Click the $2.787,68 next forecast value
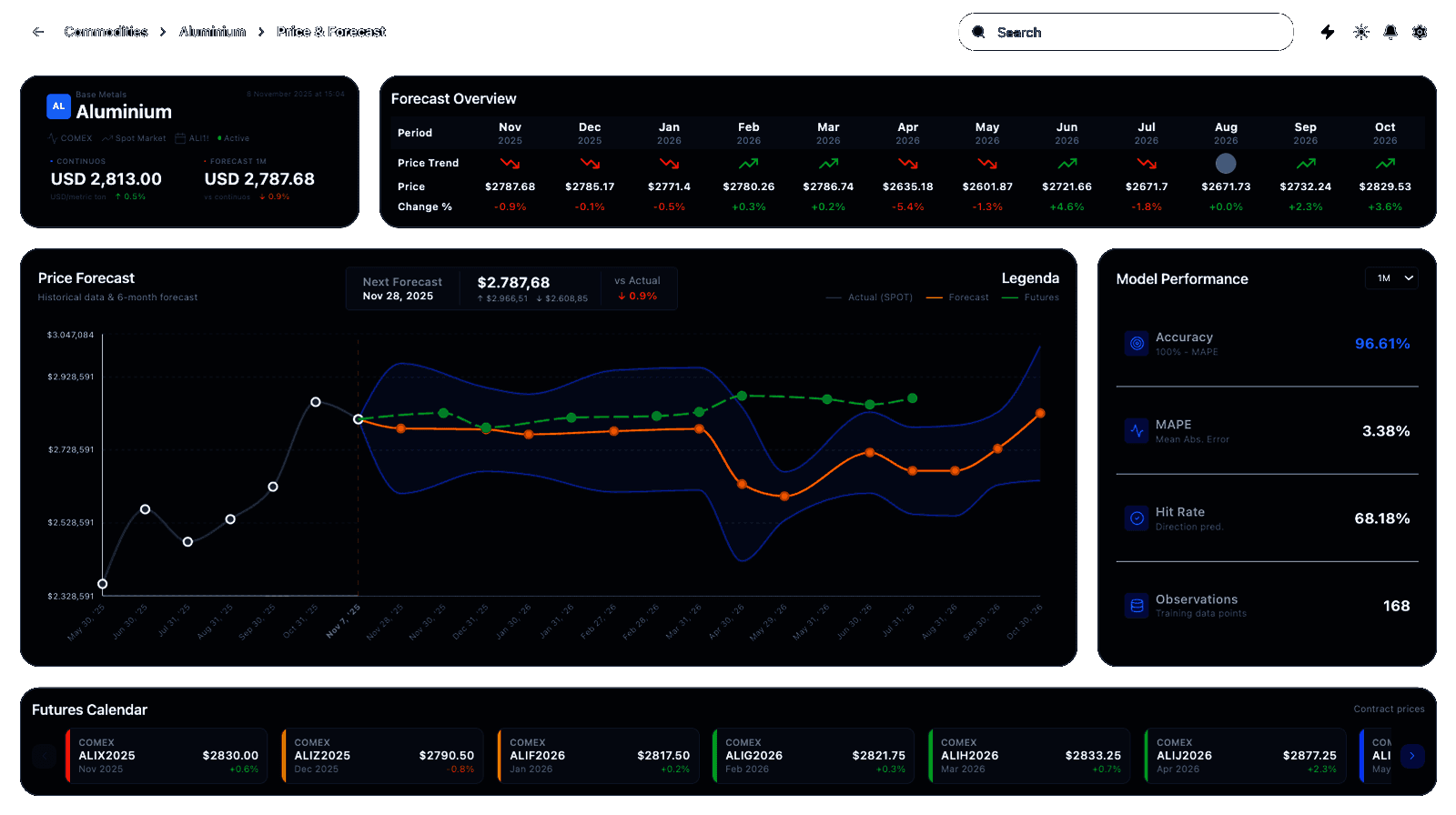Screen dimensions: 1456x815 [513, 283]
